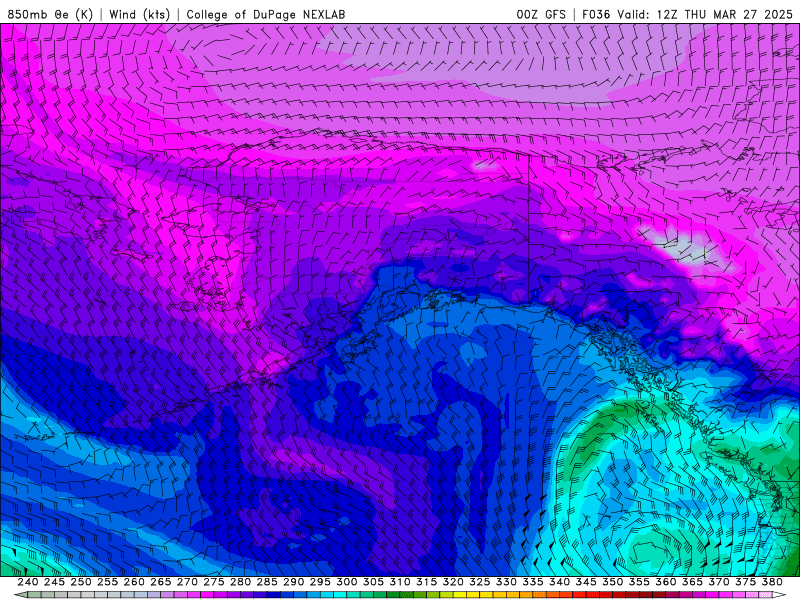Click the 335 value on the color scale
The width and height of the screenshot is (800, 600).
pyautogui.click(x=533, y=582)
